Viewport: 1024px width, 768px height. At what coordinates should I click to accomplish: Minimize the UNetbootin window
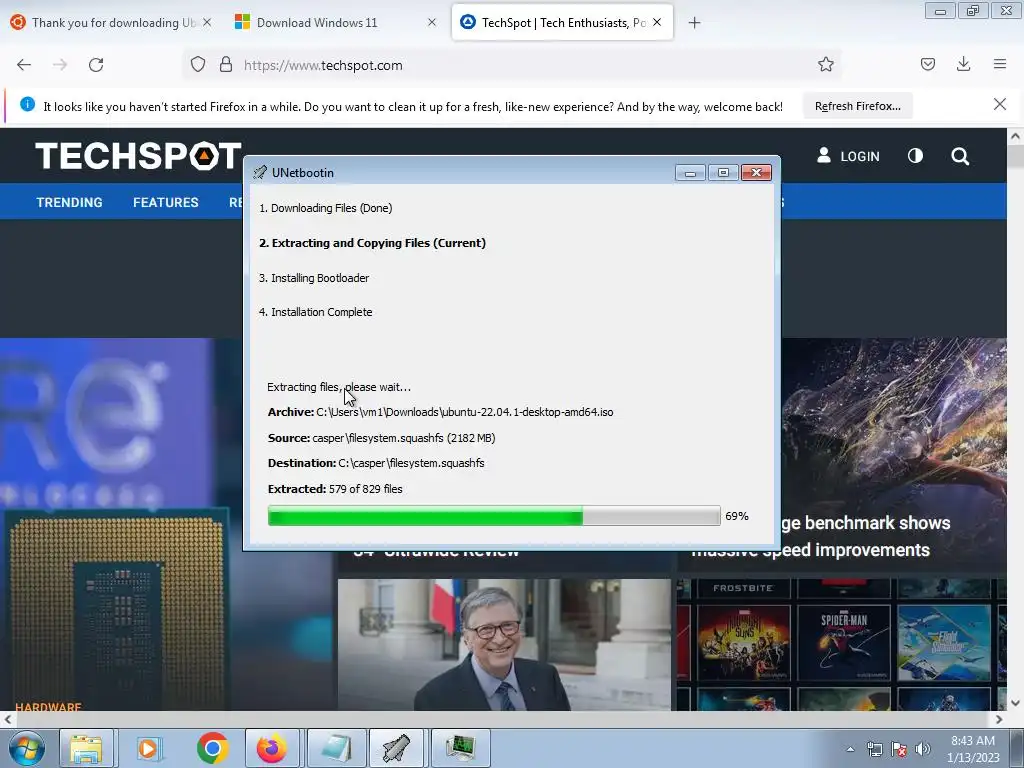(x=690, y=172)
